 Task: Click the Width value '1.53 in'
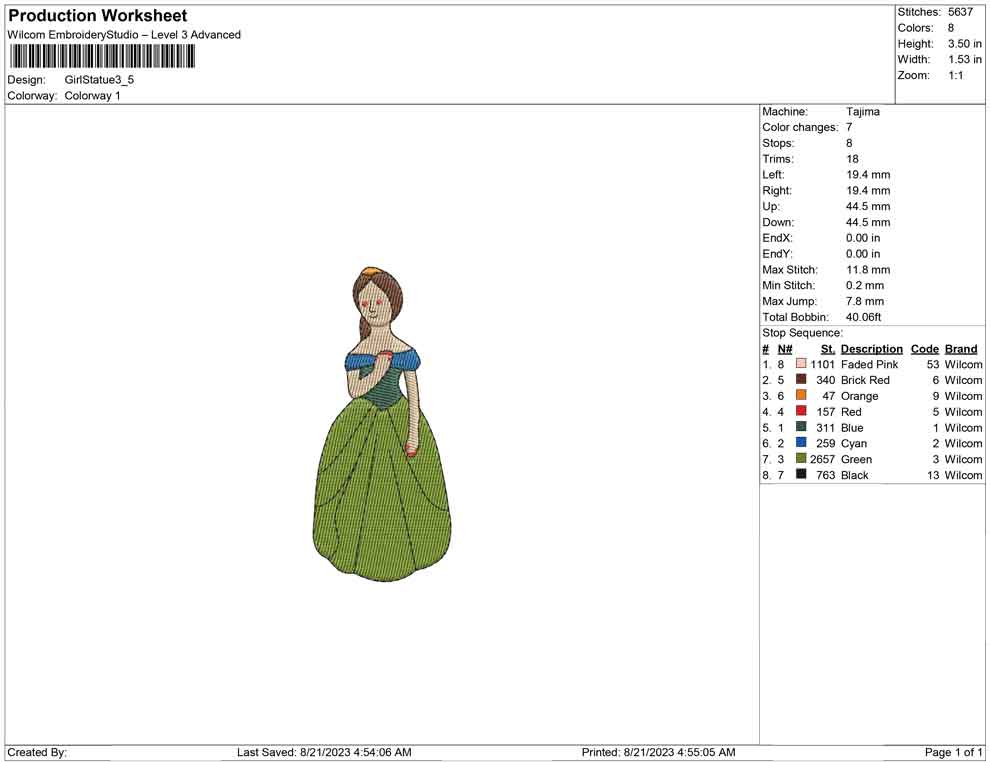coord(965,59)
